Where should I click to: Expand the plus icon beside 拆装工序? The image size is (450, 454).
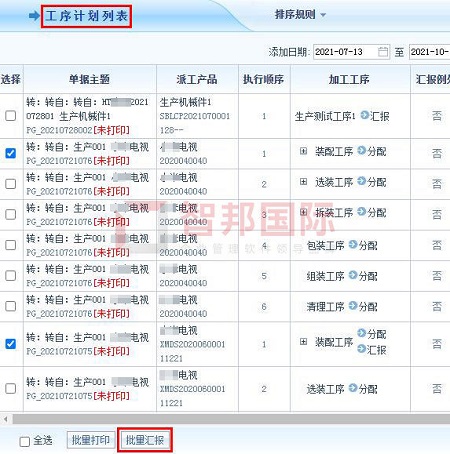click(x=303, y=212)
